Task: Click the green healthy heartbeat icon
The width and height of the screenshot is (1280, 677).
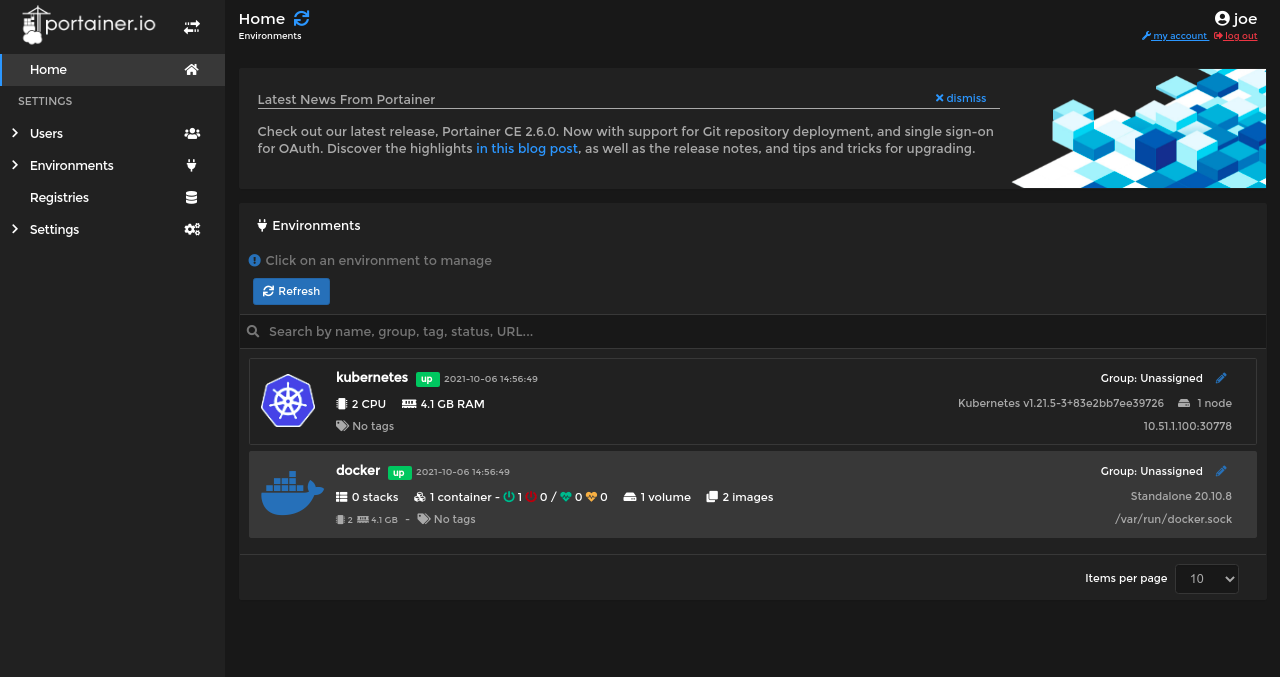Action: (566, 497)
